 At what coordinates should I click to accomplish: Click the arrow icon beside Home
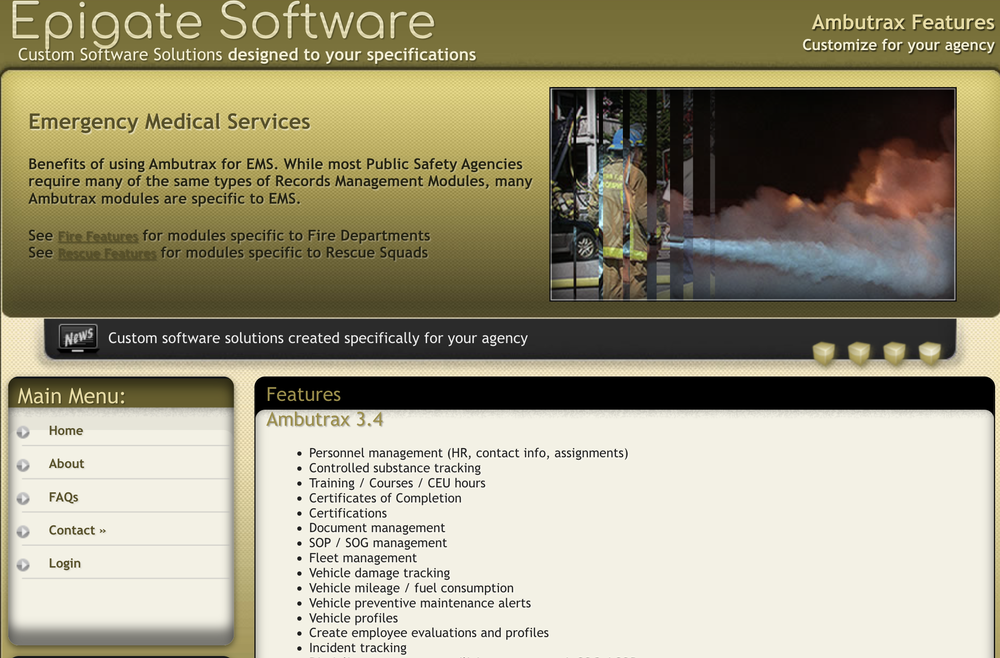click(24, 430)
